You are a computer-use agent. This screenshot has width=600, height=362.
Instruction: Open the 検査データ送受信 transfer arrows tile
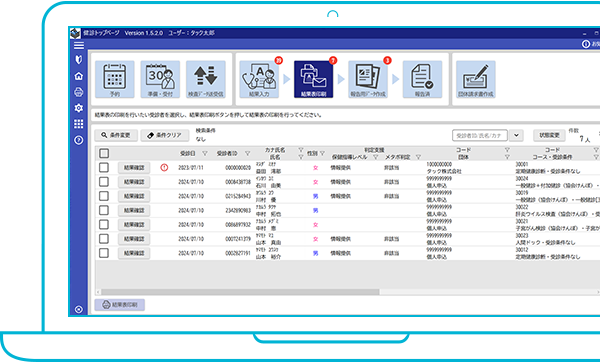(206, 79)
